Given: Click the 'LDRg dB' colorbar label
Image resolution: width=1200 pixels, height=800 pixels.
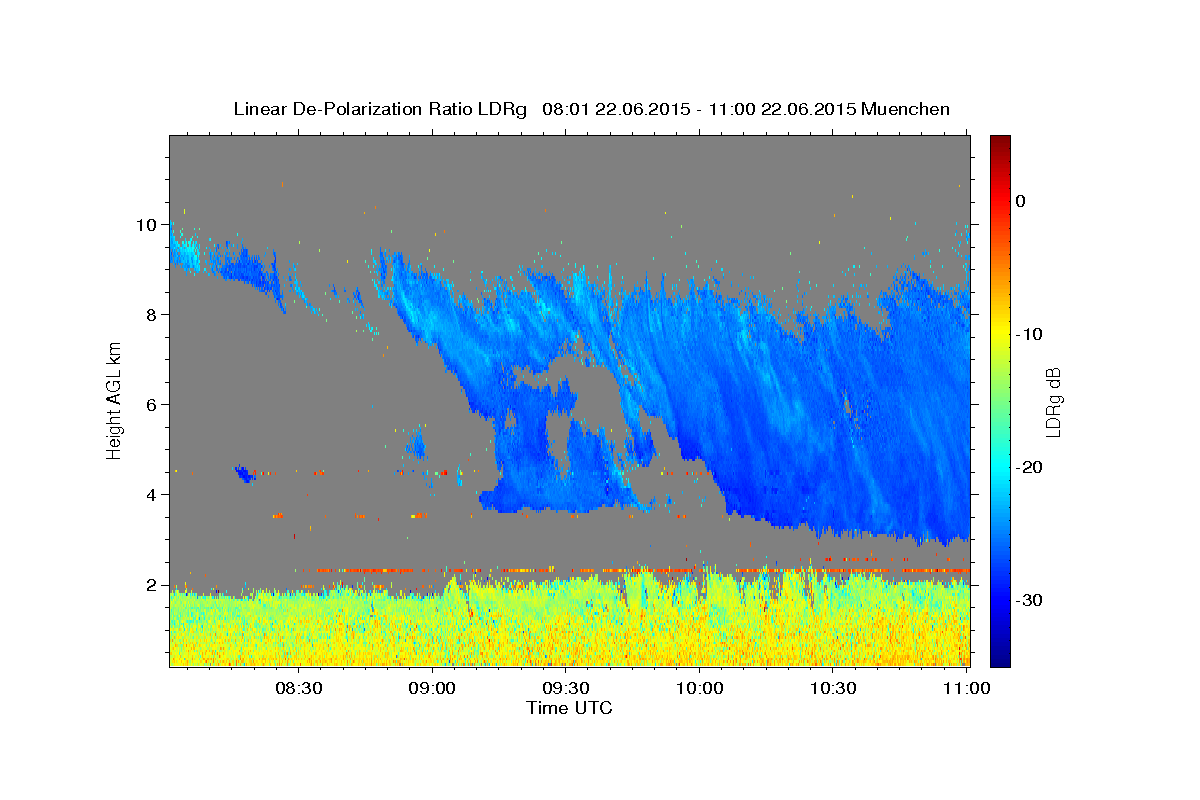Looking at the screenshot, I should 1052,401.
